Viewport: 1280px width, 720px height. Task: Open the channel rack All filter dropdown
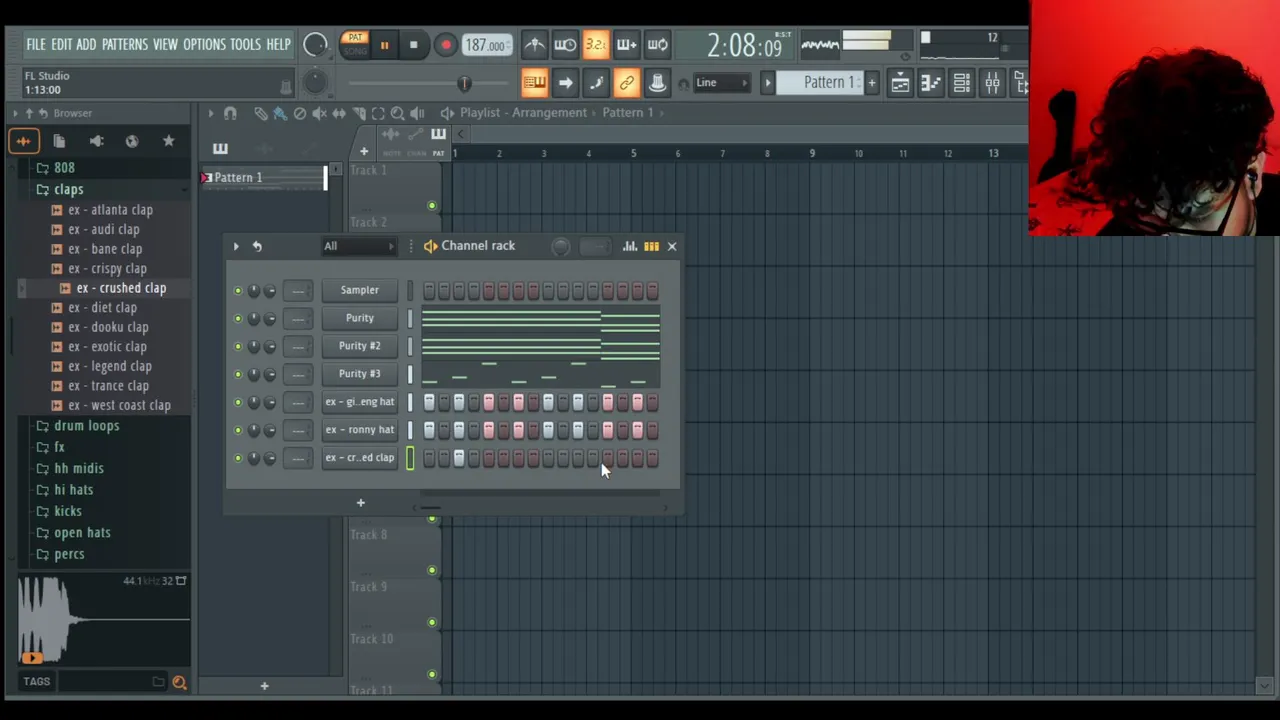[358, 246]
